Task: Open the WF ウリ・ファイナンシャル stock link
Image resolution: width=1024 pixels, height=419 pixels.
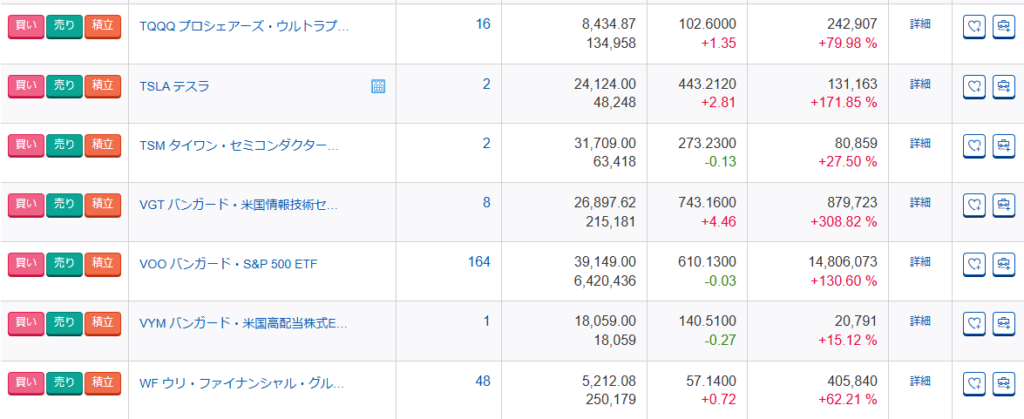Action: point(241,383)
